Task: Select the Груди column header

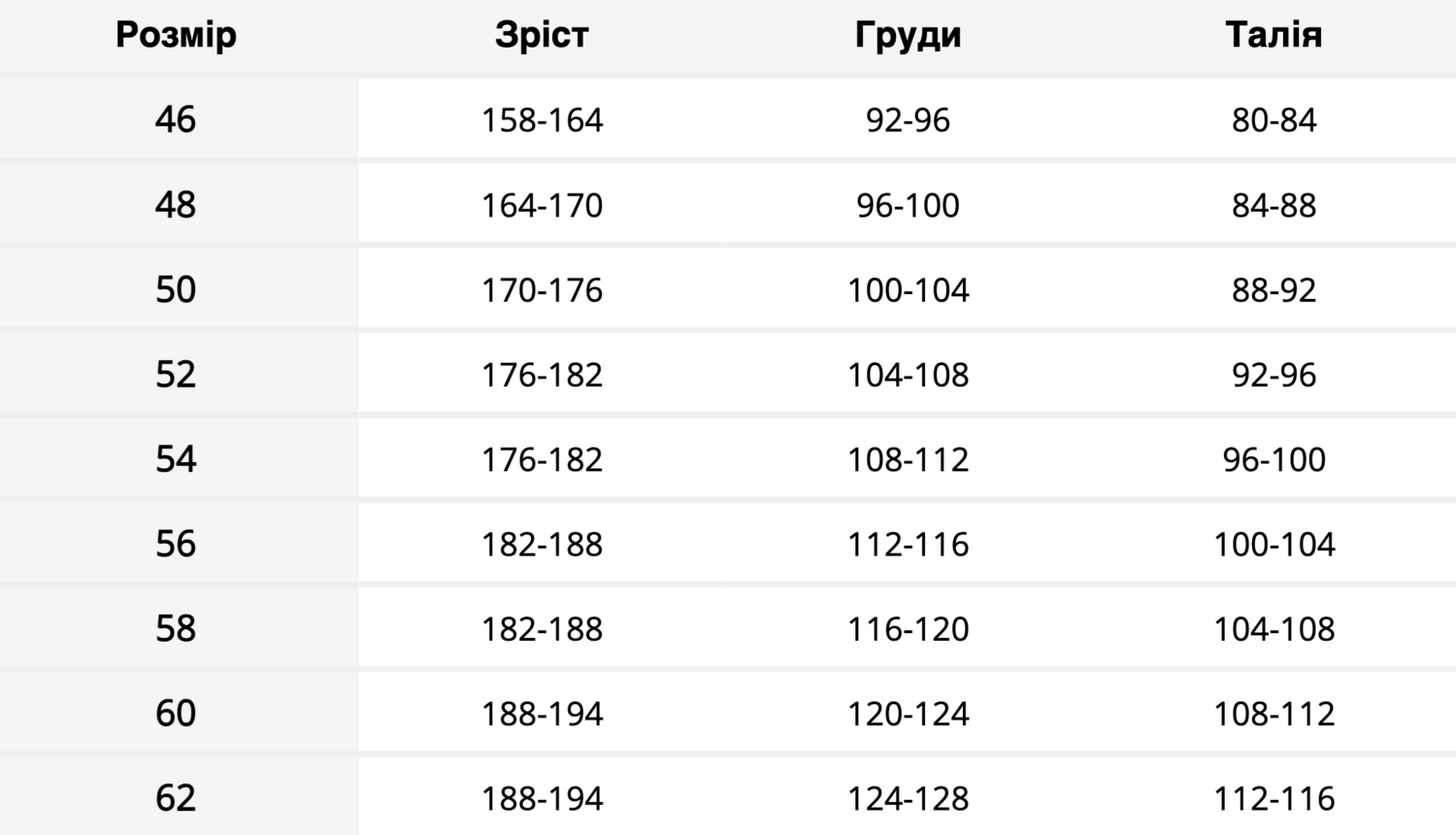Action: 908,35
